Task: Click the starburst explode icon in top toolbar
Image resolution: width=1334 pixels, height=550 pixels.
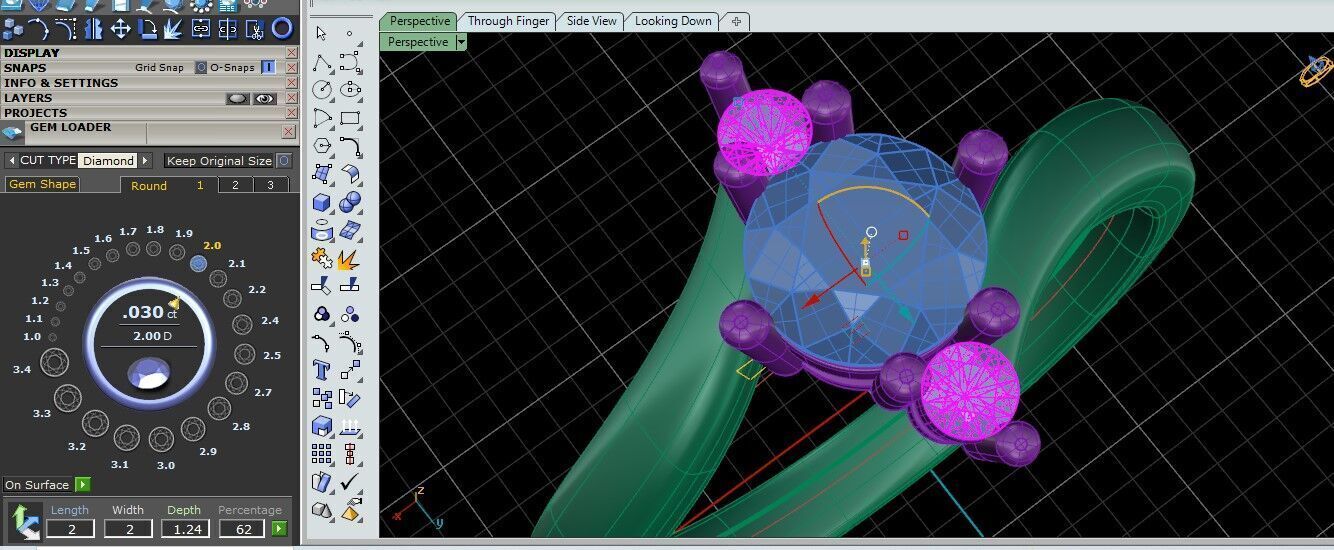Action: click(173, 29)
